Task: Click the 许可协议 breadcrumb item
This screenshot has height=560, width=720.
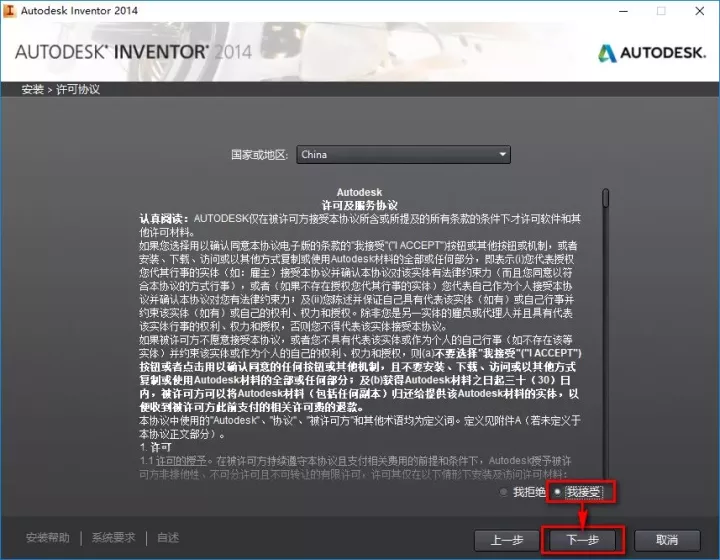Action: click(x=77, y=90)
